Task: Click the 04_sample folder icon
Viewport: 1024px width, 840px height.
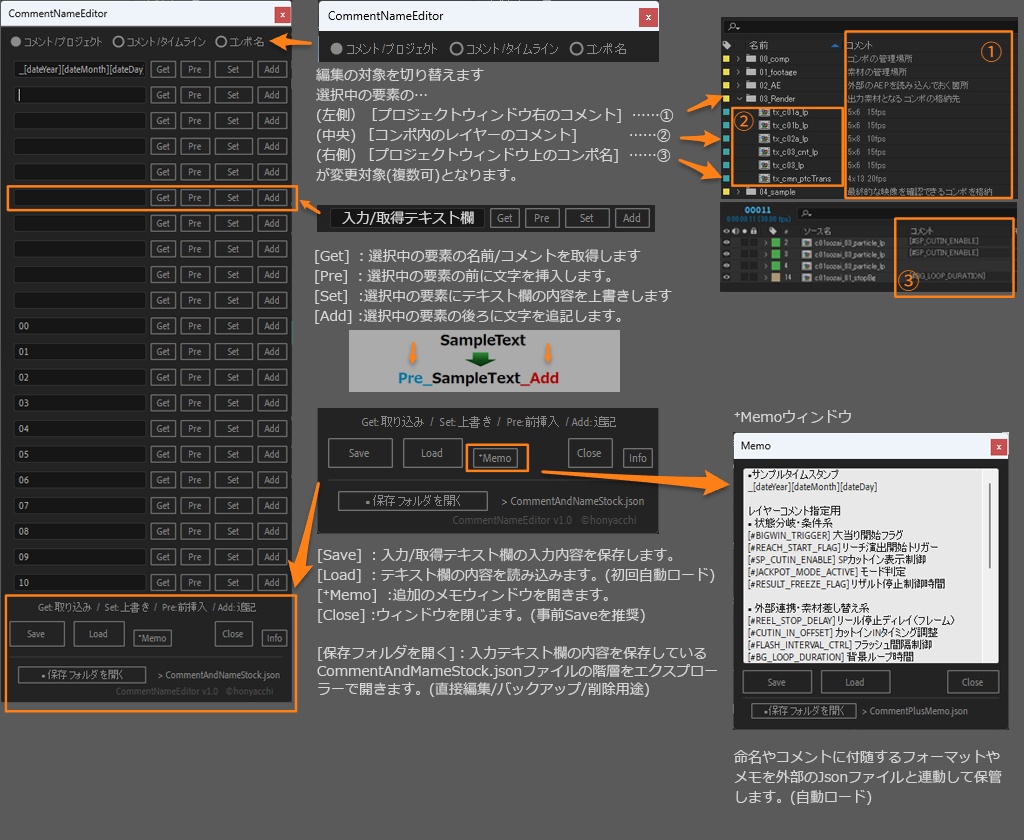Action: click(x=751, y=191)
